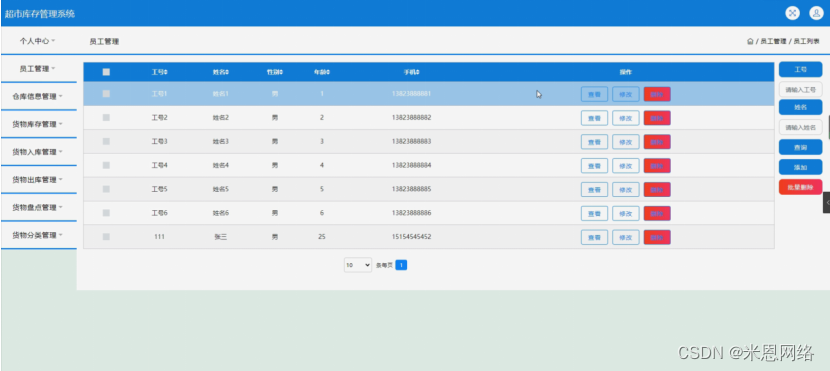This screenshot has height=371, width=830.
Task: Check the checkbox for row 工号5
Action: (106, 189)
